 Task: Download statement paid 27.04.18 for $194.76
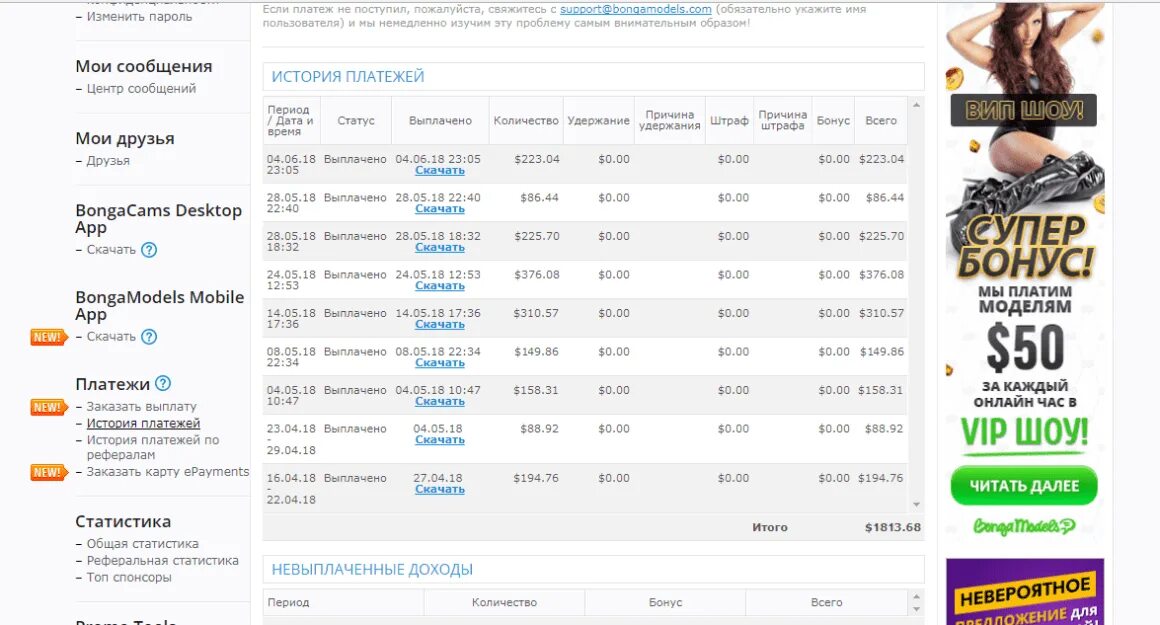pos(439,489)
